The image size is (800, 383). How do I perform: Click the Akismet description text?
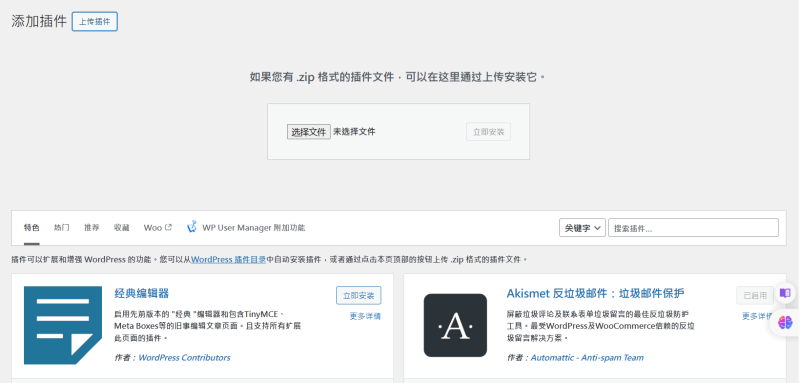(601, 326)
